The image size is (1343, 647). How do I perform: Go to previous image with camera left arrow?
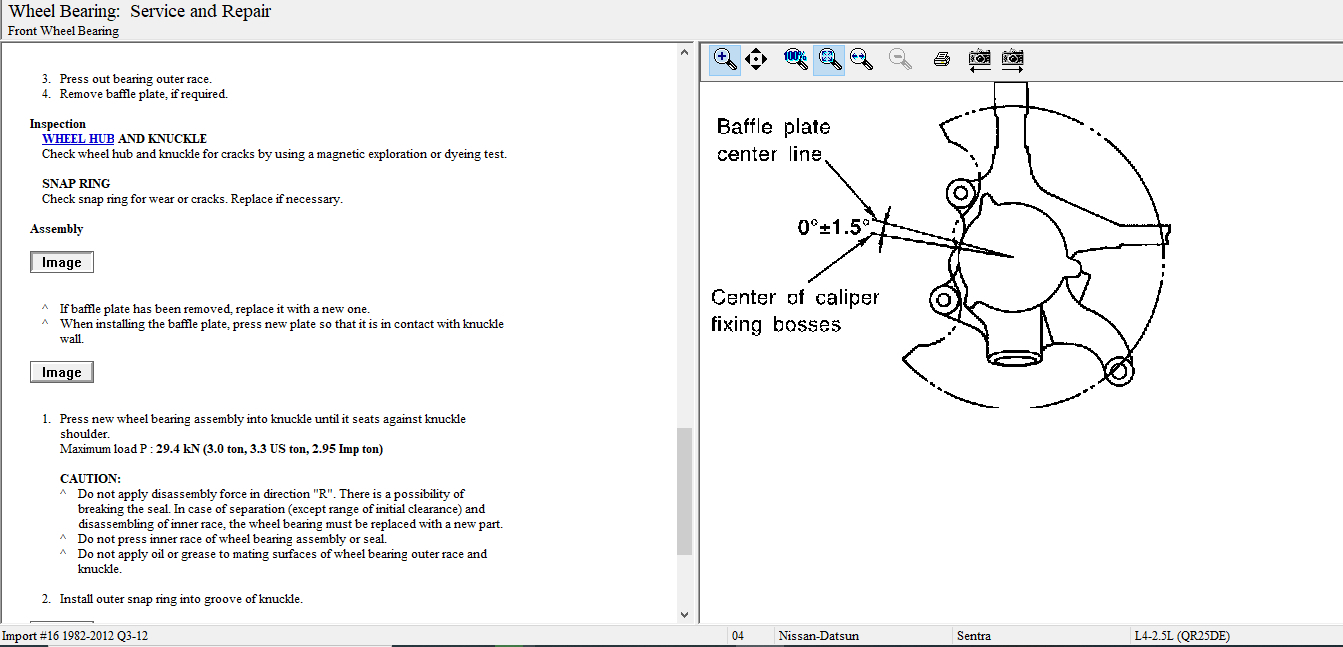point(980,59)
